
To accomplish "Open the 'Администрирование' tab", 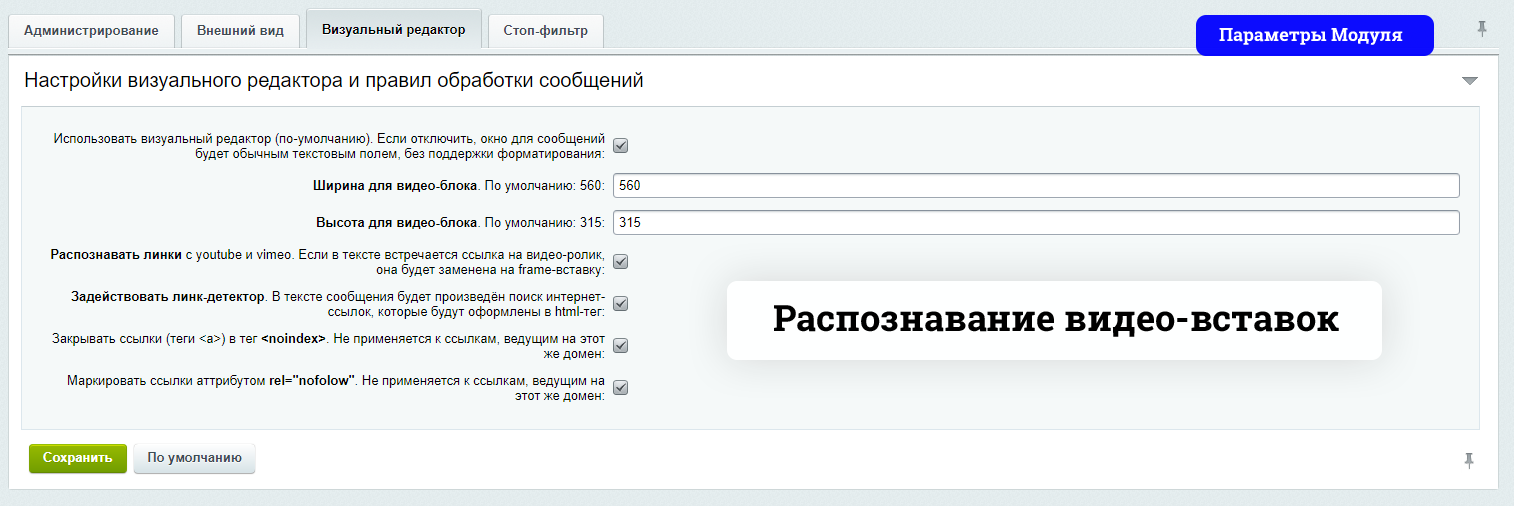I will [x=91, y=31].
